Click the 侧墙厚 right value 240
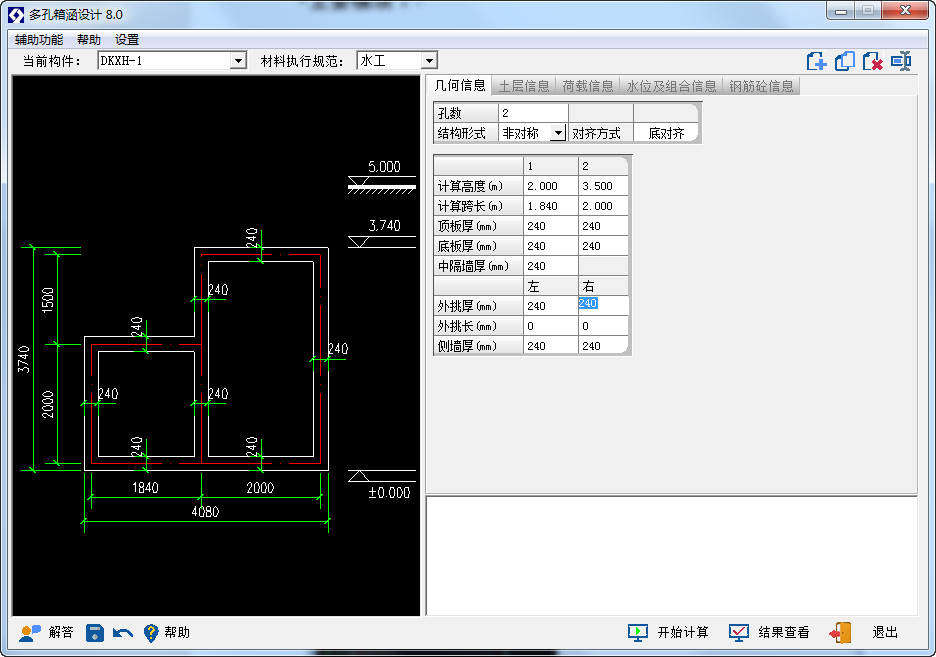The height and width of the screenshot is (657, 936). [603, 346]
